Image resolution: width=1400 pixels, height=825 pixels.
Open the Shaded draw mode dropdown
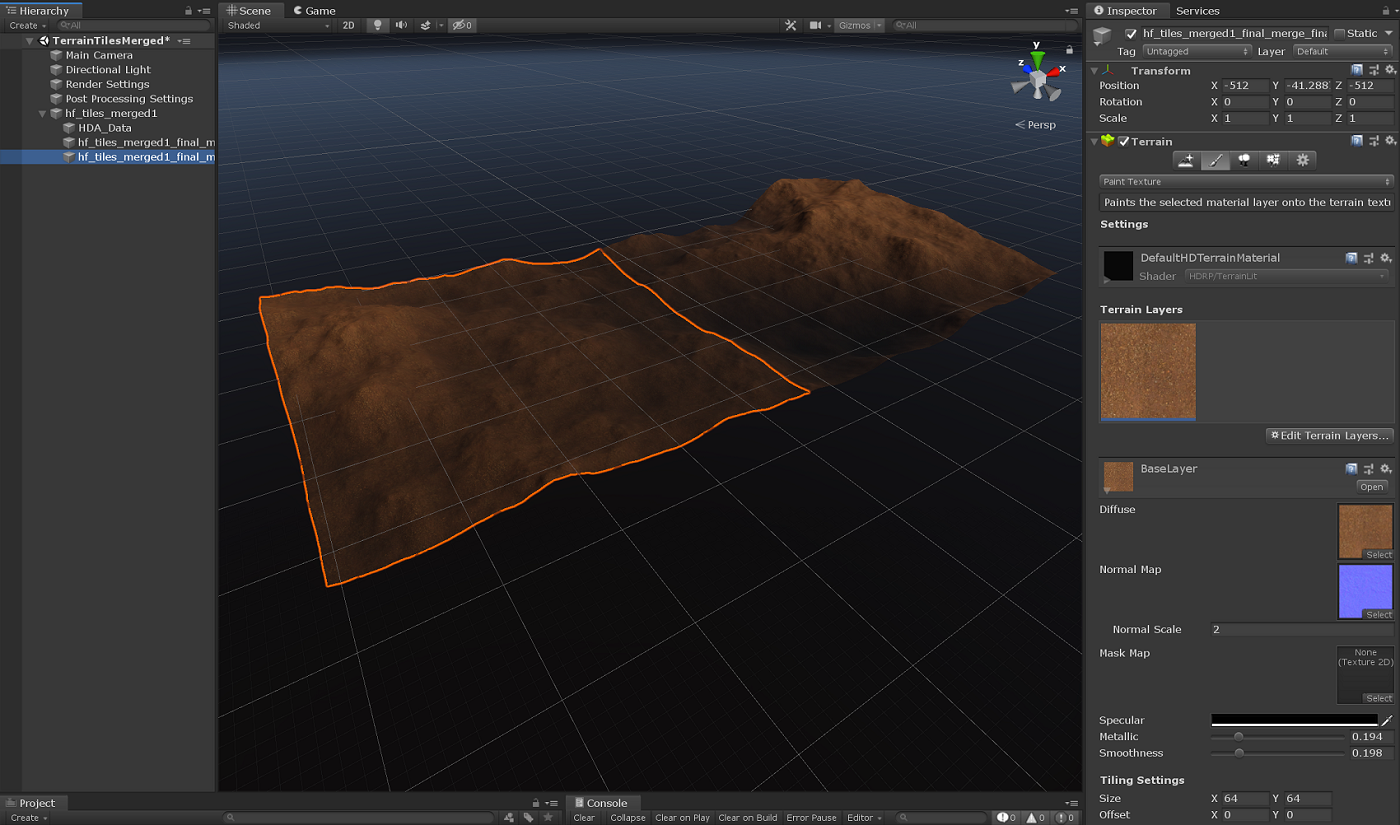[277, 25]
